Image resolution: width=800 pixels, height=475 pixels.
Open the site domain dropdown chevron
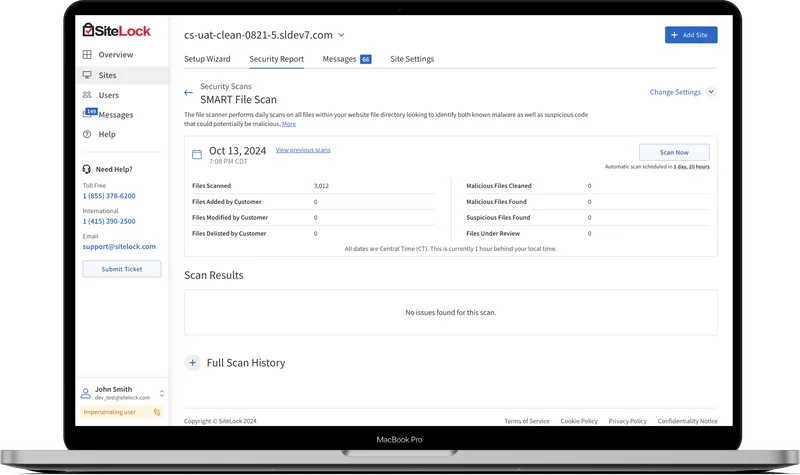341,35
